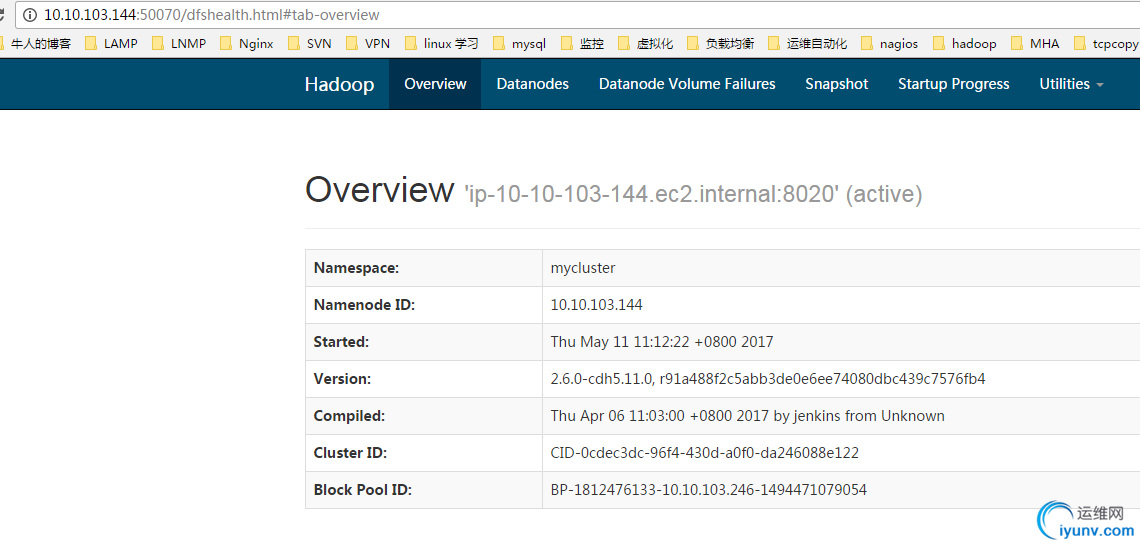The height and width of the screenshot is (547, 1140).
Task: Open Datanode Volume Failures tab
Action: click(x=687, y=84)
